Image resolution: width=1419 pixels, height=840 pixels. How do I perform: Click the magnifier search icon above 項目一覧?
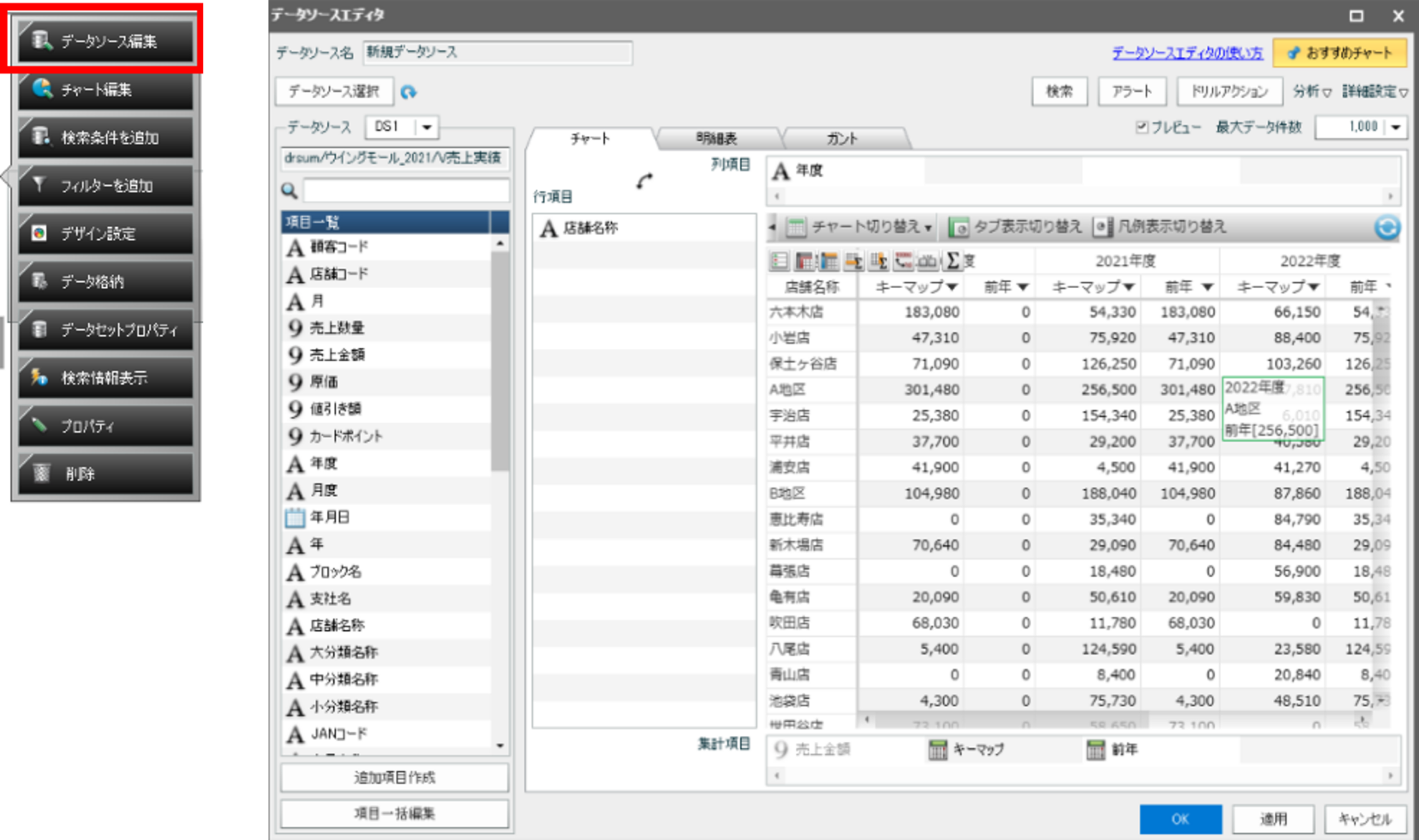tap(289, 191)
